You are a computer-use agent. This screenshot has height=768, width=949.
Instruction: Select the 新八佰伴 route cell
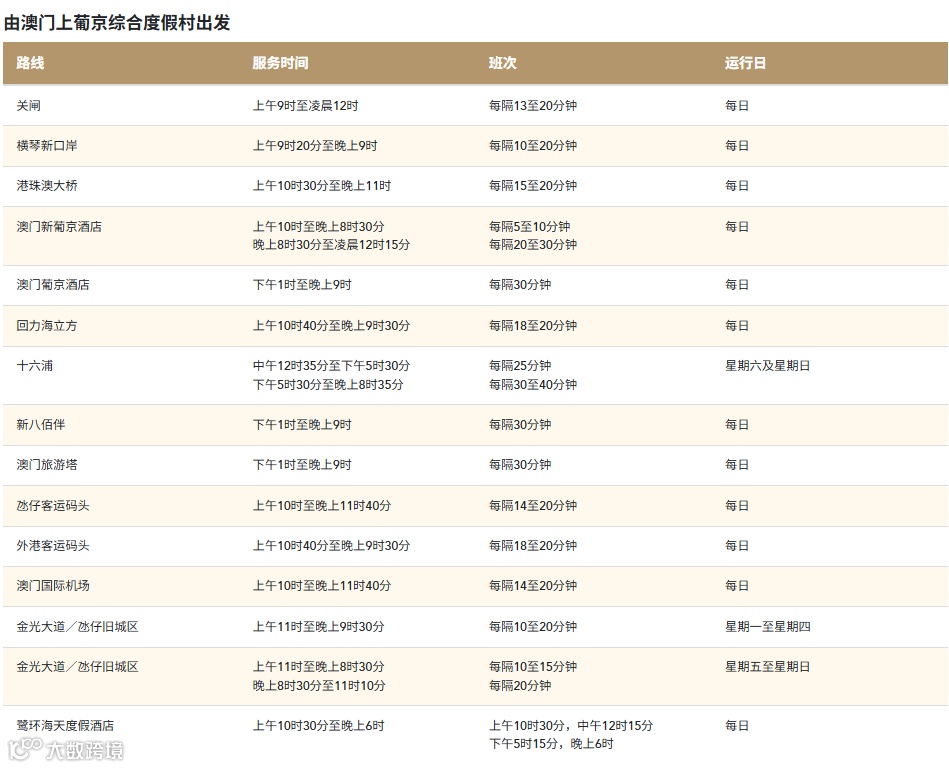[x=41, y=424]
